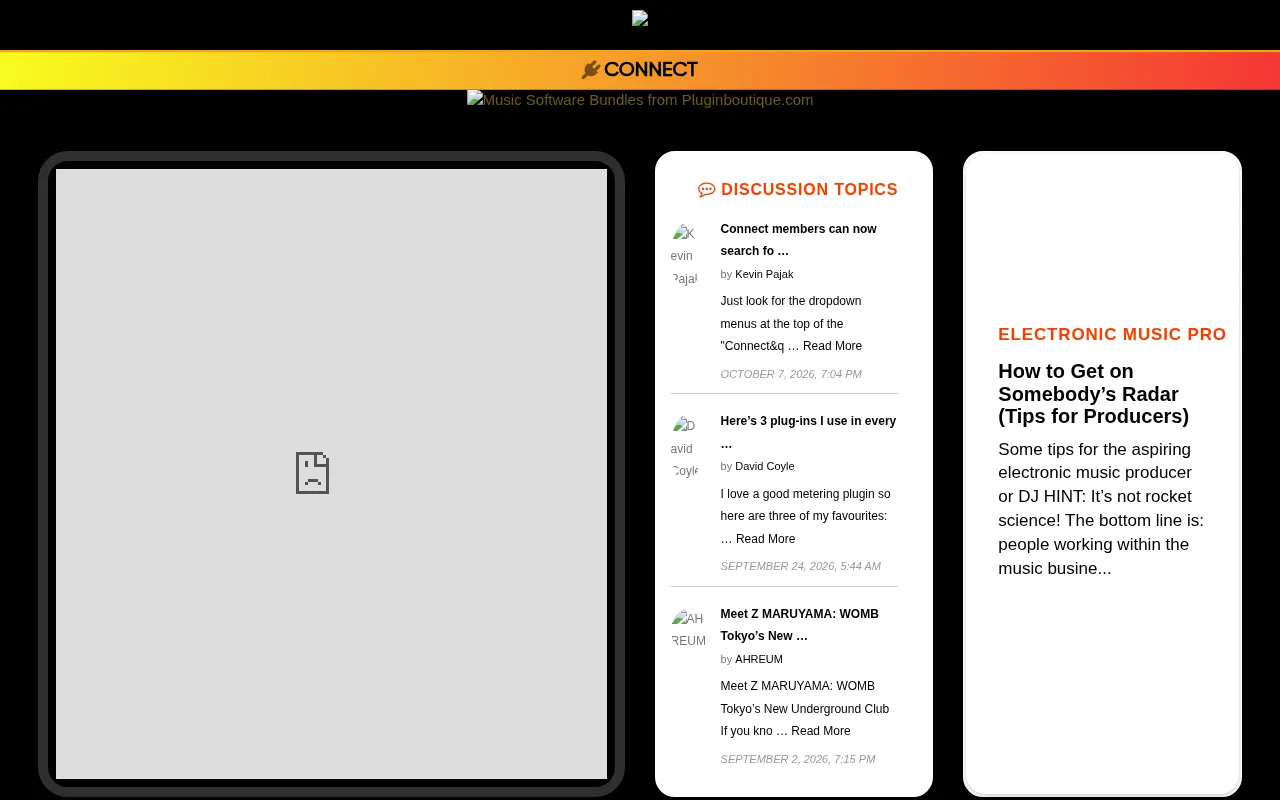The height and width of the screenshot is (800, 1280).
Task: Click the 'Some tips for the aspiring' excerpt
Action: click(x=1101, y=509)
